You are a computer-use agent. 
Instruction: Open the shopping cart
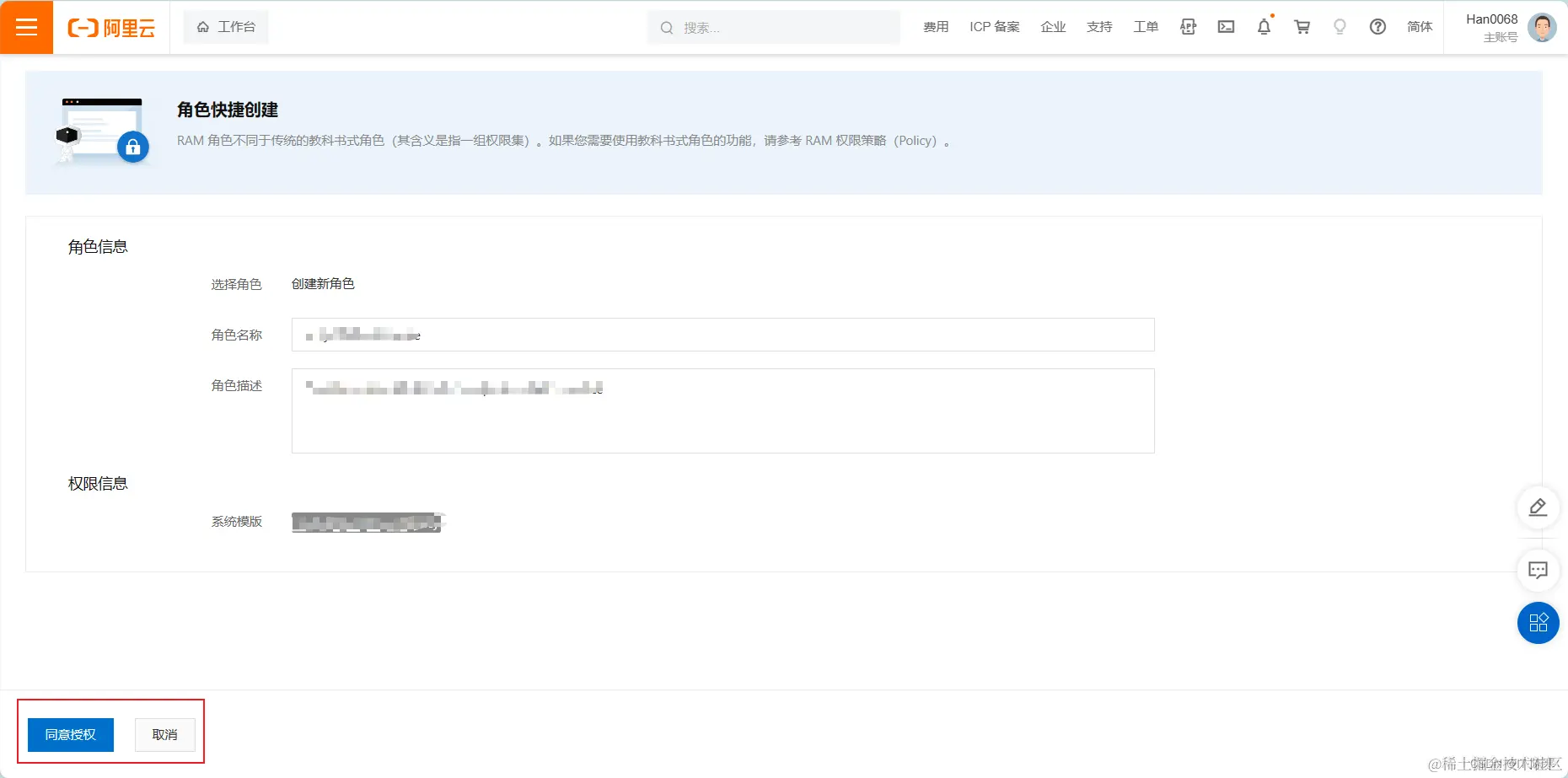pos(1302,27)
